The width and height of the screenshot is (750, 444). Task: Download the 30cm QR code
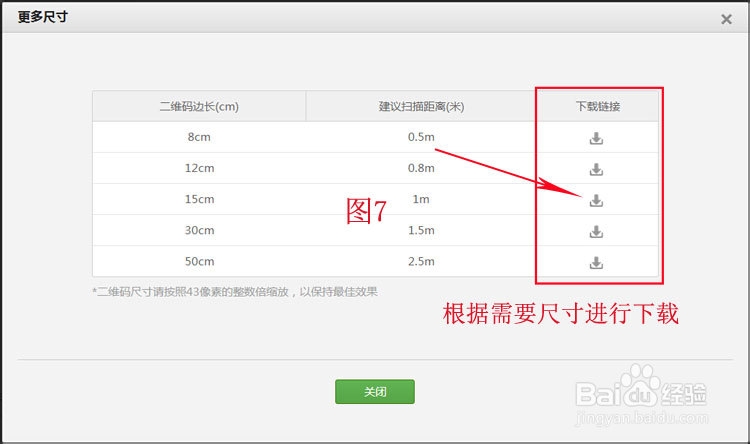pos(596,231)
